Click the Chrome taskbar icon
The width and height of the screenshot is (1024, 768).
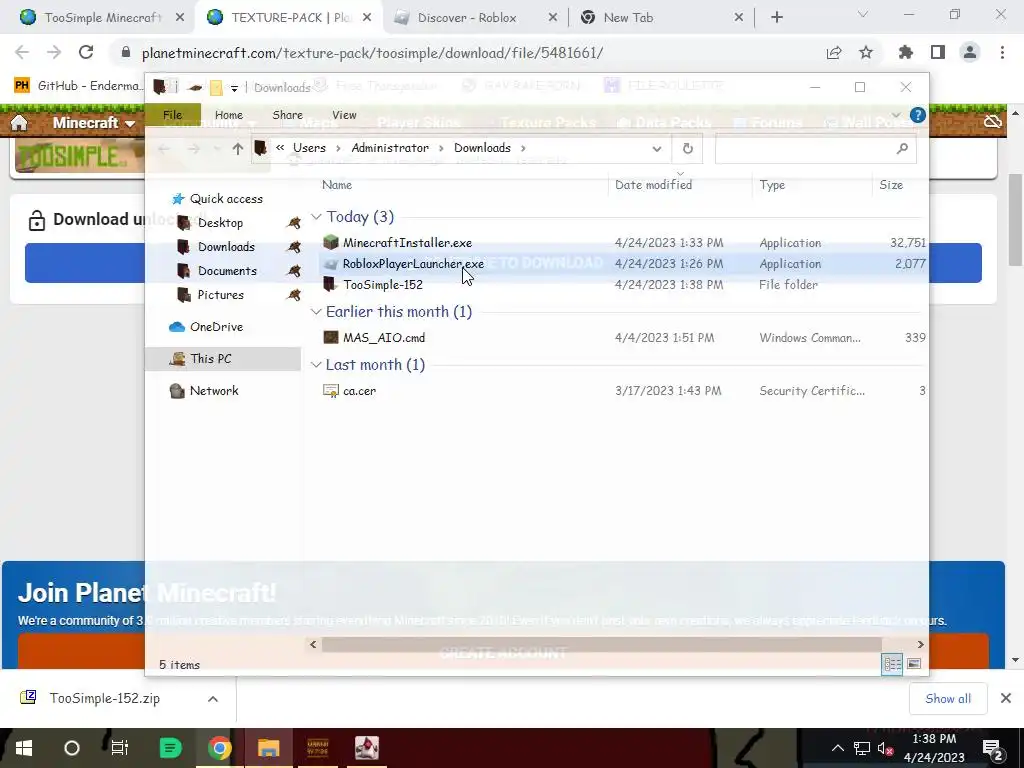click(x=219, y=748)
